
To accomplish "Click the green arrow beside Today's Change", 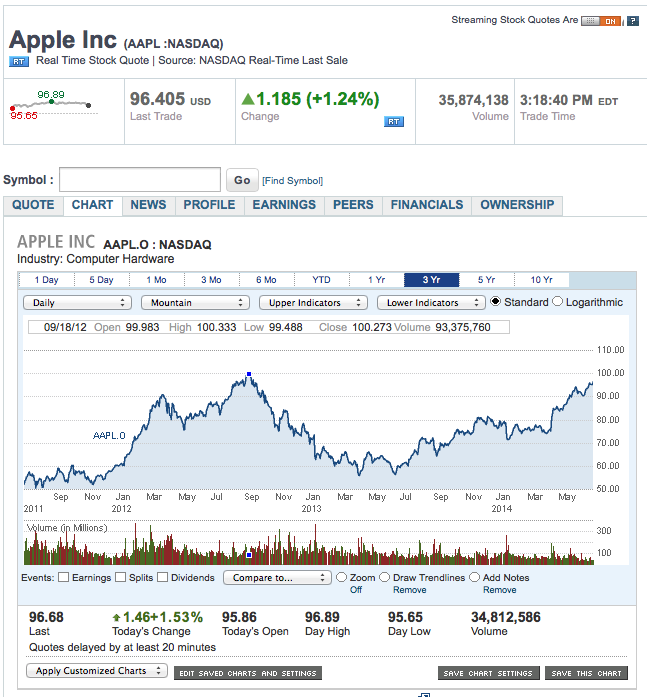I will coord(116,617).
